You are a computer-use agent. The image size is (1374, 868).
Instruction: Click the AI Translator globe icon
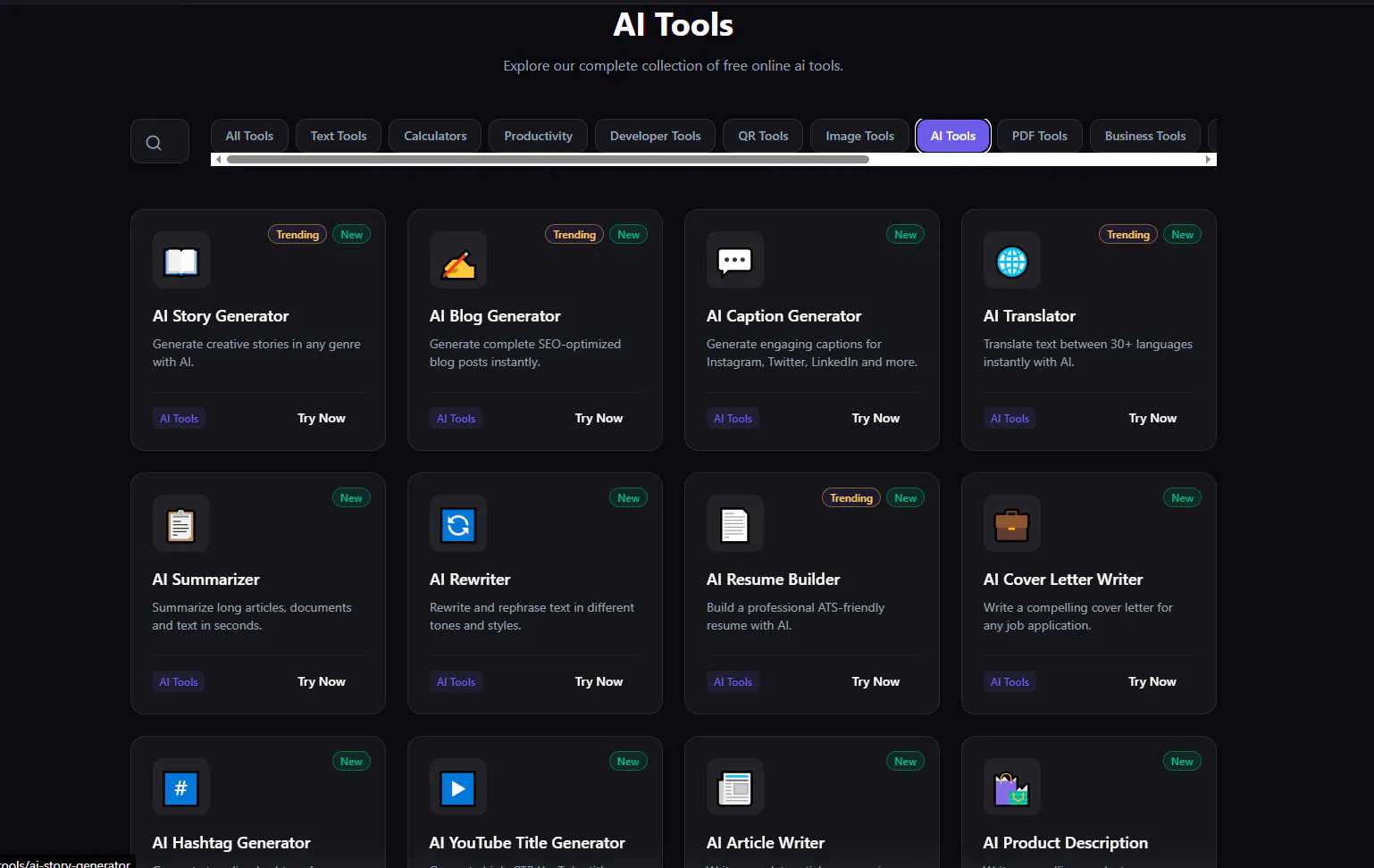[1012, 260]
